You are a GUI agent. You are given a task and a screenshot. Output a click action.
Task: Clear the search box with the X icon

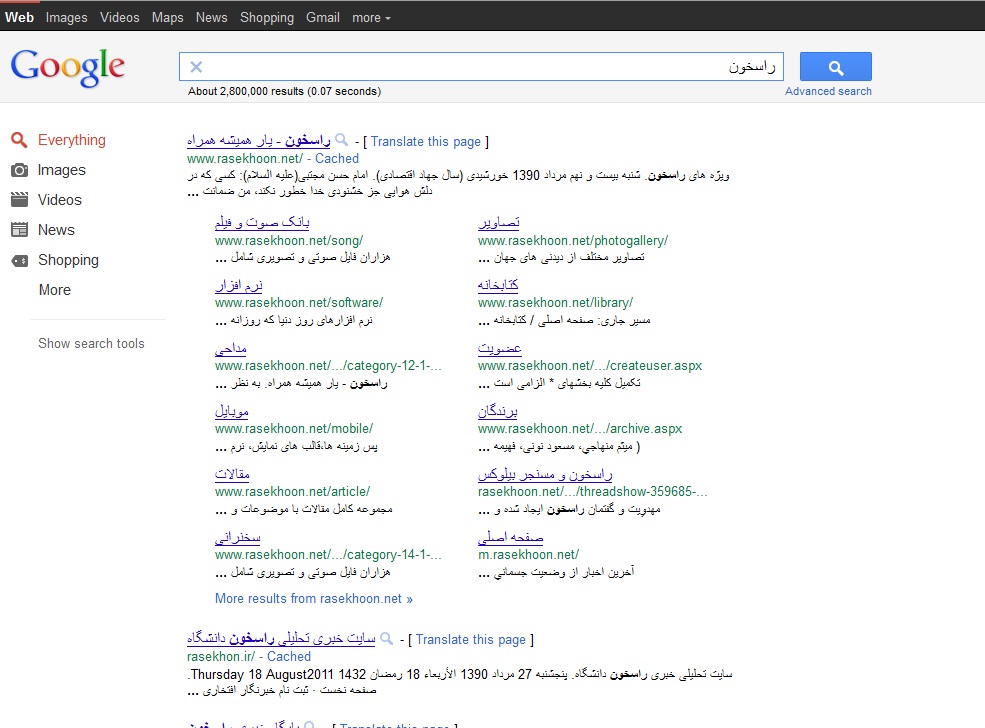pos(196,67)
